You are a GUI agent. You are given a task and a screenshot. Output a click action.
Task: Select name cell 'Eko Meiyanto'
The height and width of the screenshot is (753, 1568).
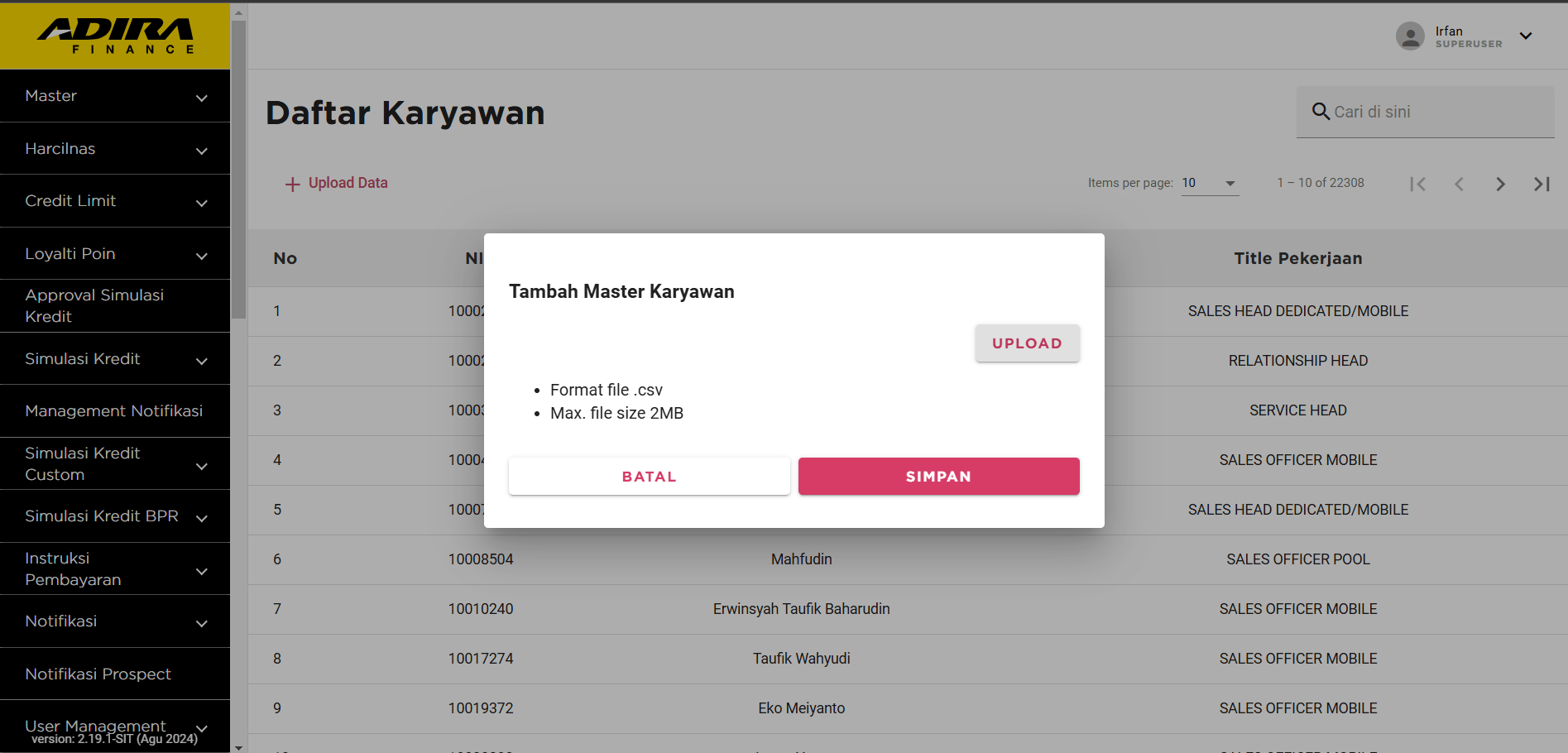tap(801, 708)
